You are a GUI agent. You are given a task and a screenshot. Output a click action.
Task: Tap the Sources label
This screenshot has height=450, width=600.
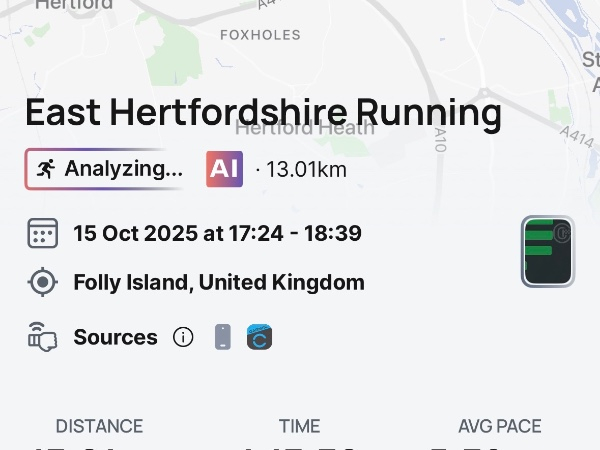point(115,337)
